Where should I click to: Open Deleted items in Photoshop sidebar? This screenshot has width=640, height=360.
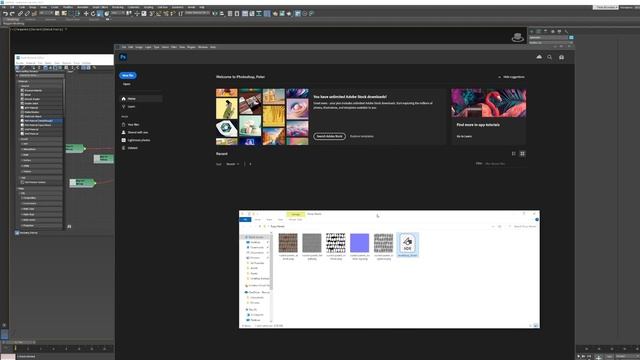coord(132,148)
